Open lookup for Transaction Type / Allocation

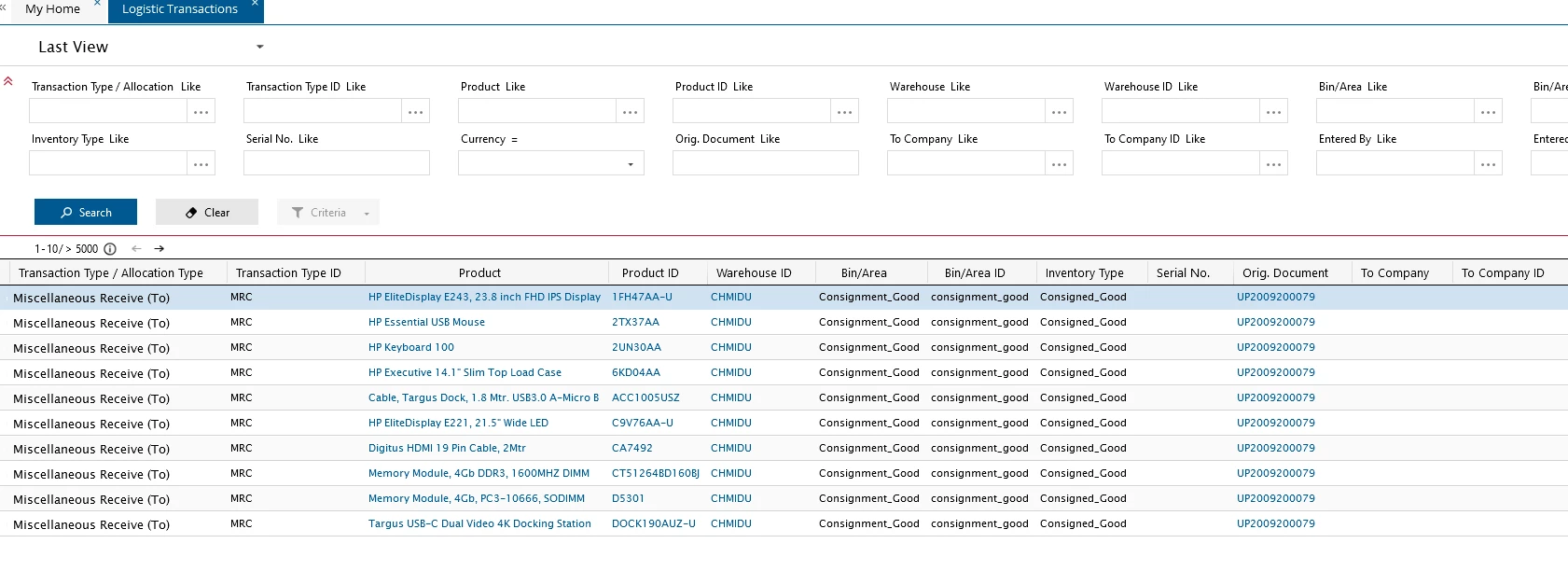pos(201,111)
